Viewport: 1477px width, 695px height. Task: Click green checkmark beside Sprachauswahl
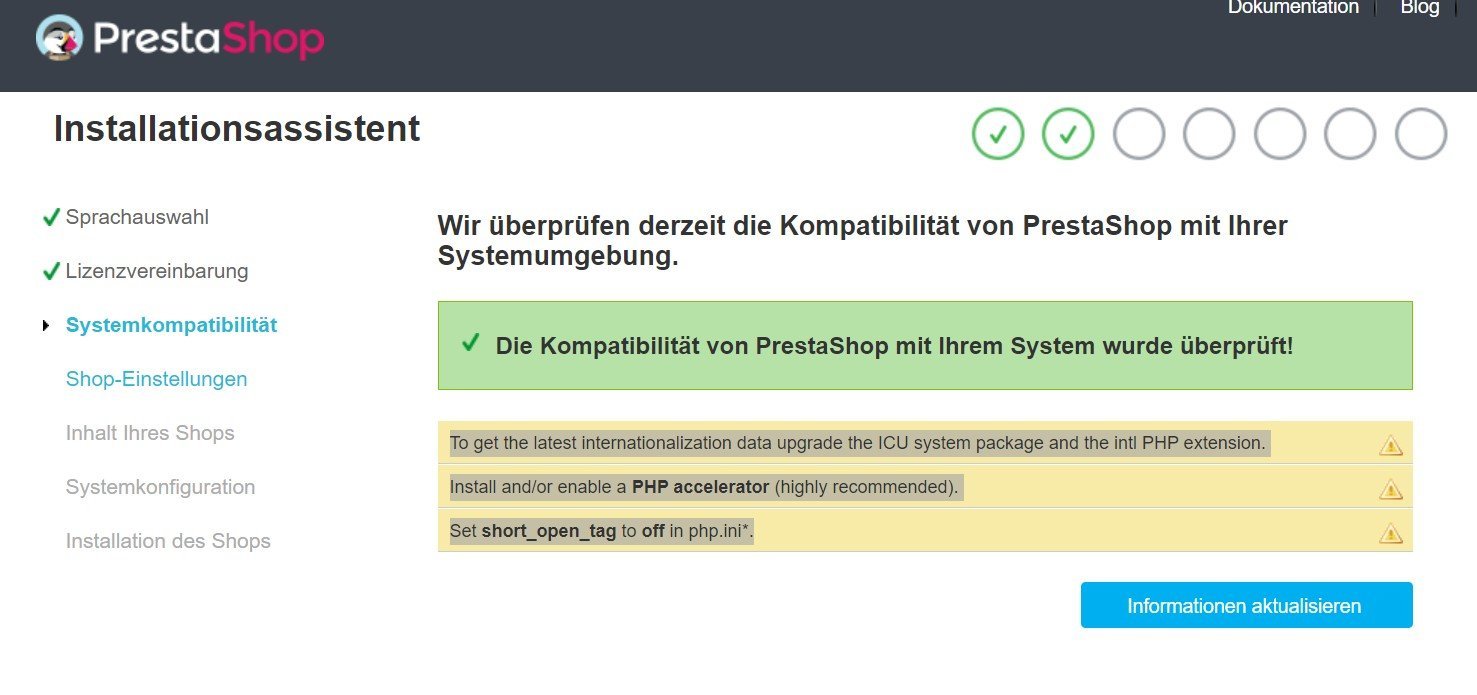tap(51, 218)
